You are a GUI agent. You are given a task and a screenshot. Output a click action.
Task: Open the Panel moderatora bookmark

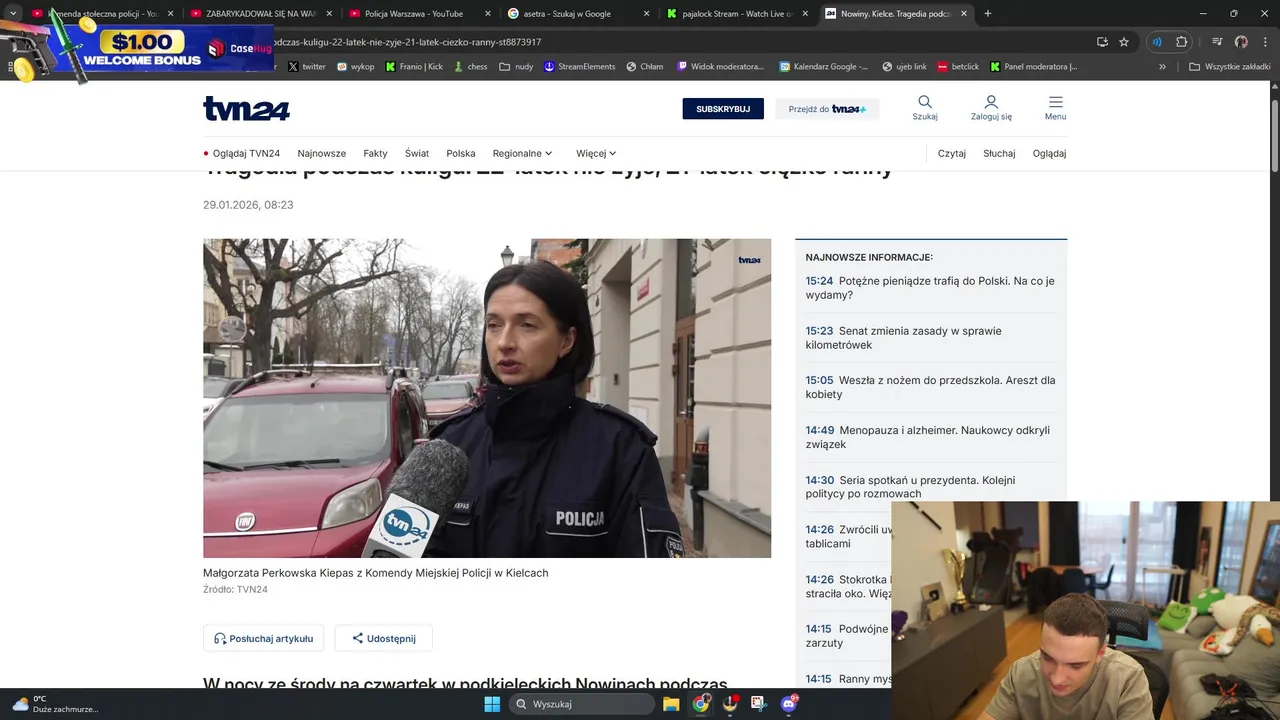click(1034, 67)
